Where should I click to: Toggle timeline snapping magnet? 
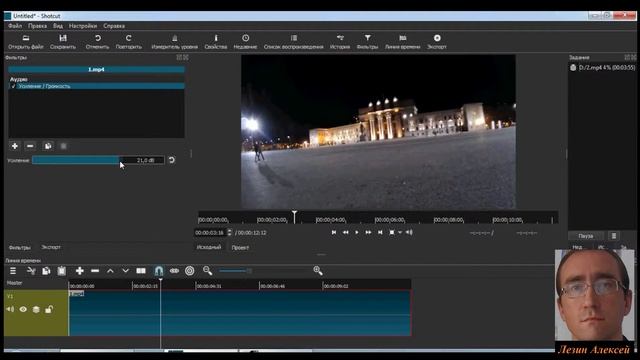(x=159, y=271)
